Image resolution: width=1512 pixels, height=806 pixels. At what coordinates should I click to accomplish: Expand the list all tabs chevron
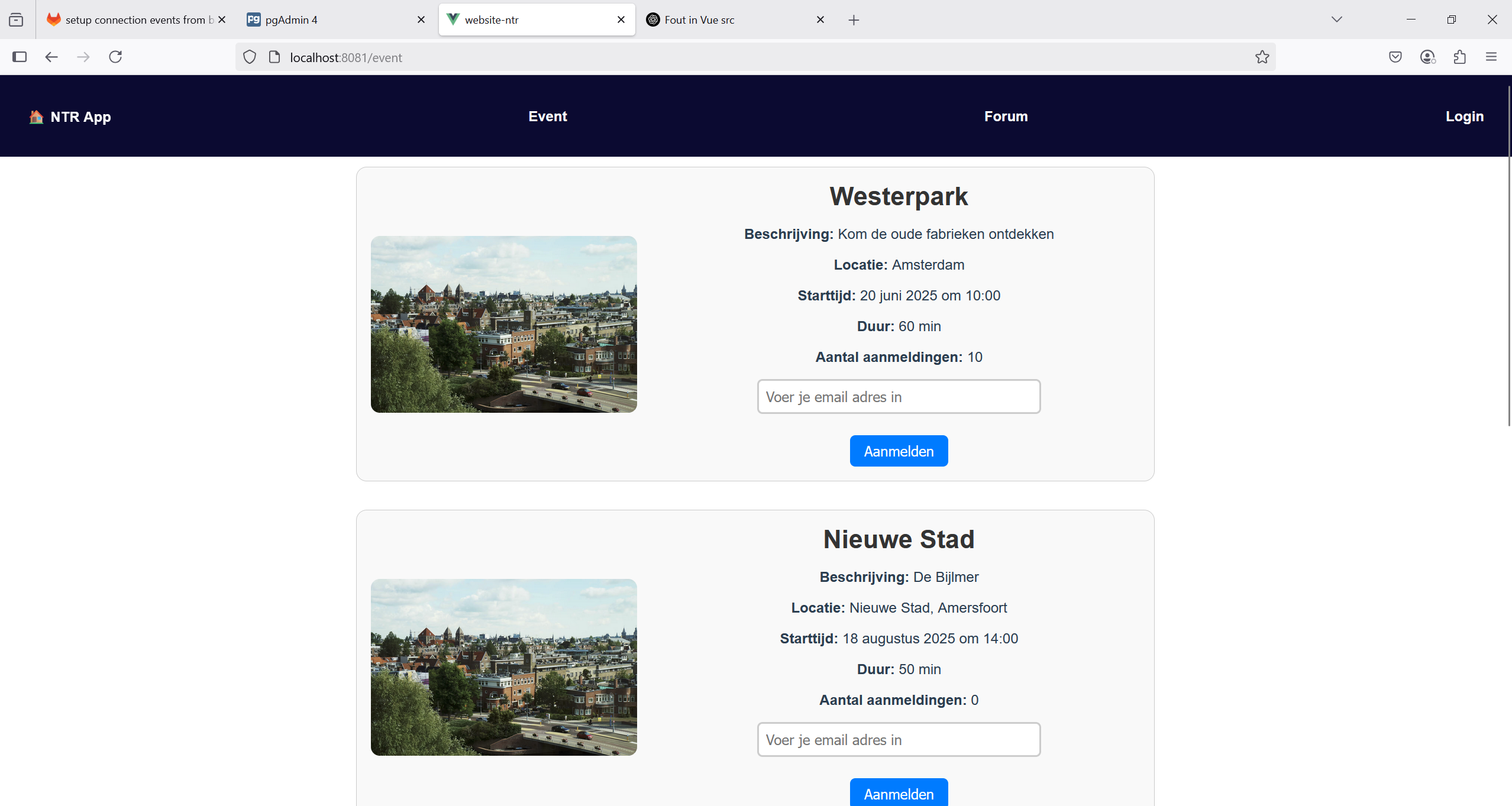(1336, 20)
